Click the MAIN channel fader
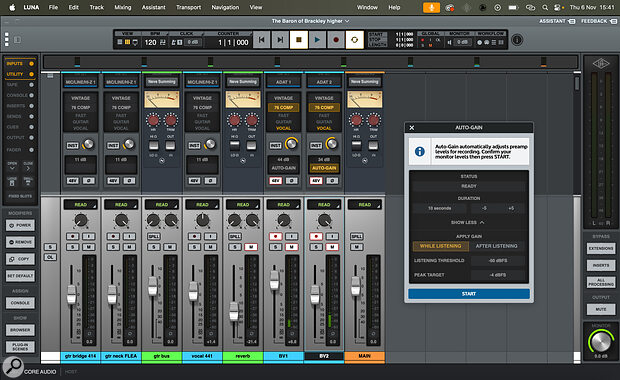 [x=355, y=285]
